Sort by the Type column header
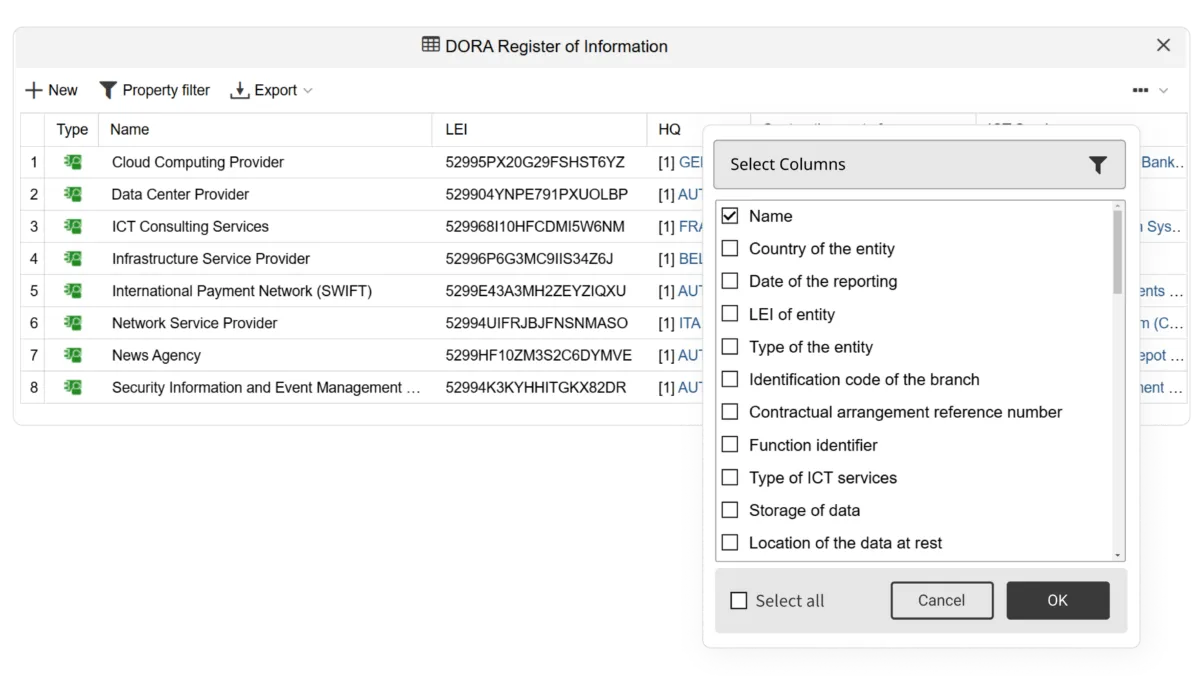This screenshot has height=676, width=1200. pos(72,129)
